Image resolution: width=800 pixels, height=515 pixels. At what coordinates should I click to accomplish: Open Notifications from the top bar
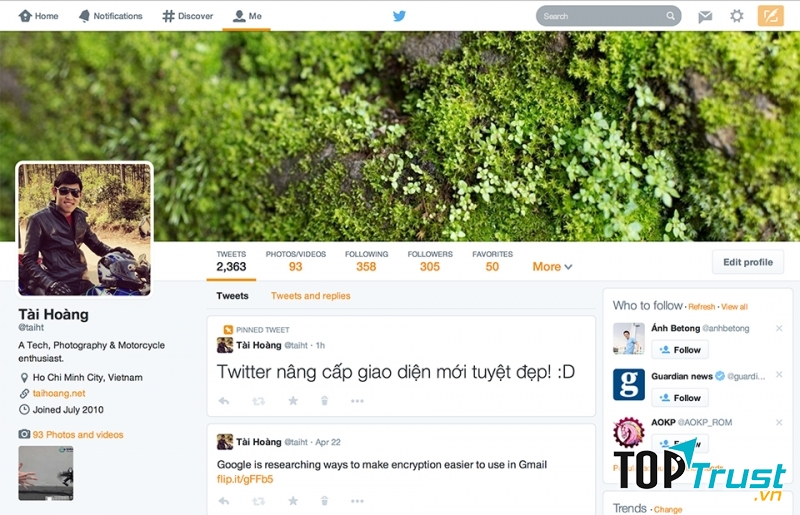(110, 16)
